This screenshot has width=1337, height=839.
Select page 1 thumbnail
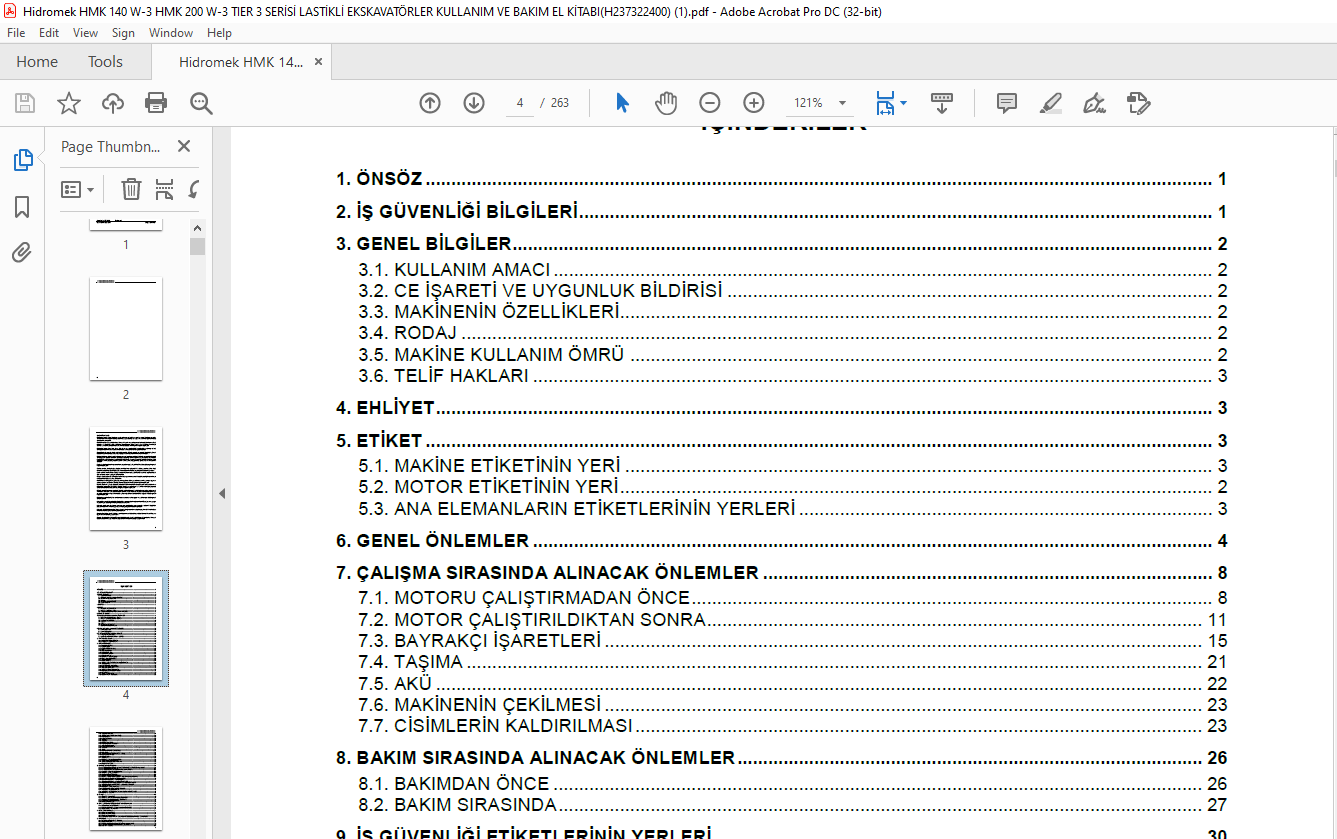(126, 225)
